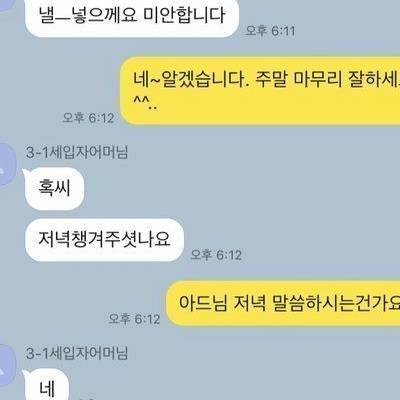Click 오후 6:12 timestamp beside 네~알겠습니다 bubble
Image resolution: width=400 pixels, height=400 pixels.
point(88,118)
